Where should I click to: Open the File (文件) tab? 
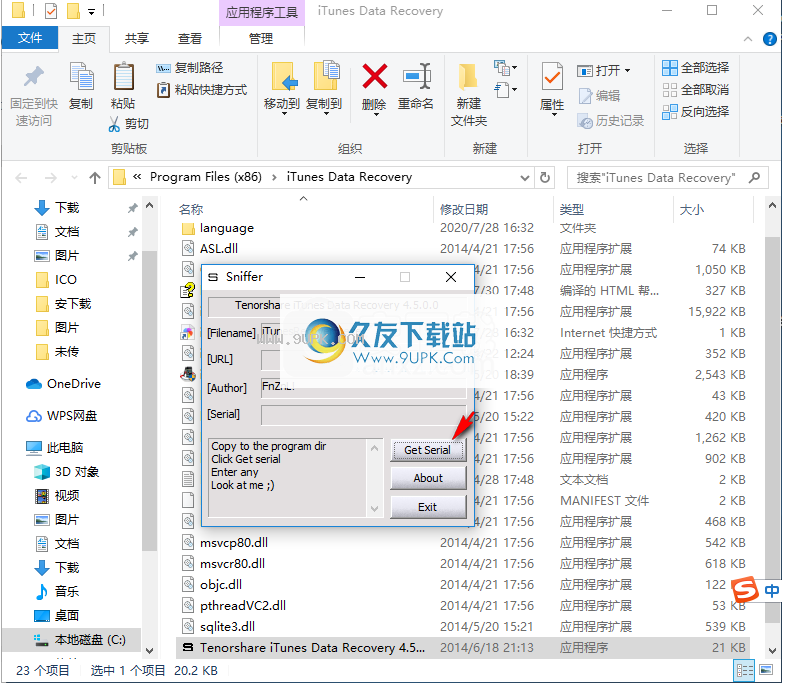[x=30, y=38]
